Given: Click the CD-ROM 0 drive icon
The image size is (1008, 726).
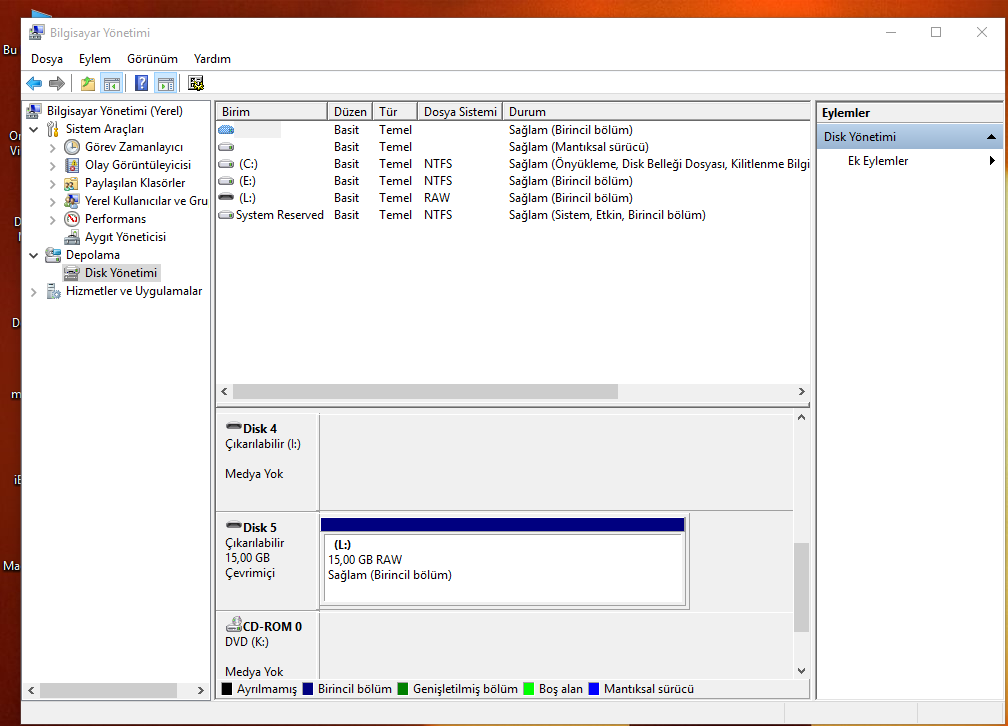Looking at the screenshot, I should [233, 624].
